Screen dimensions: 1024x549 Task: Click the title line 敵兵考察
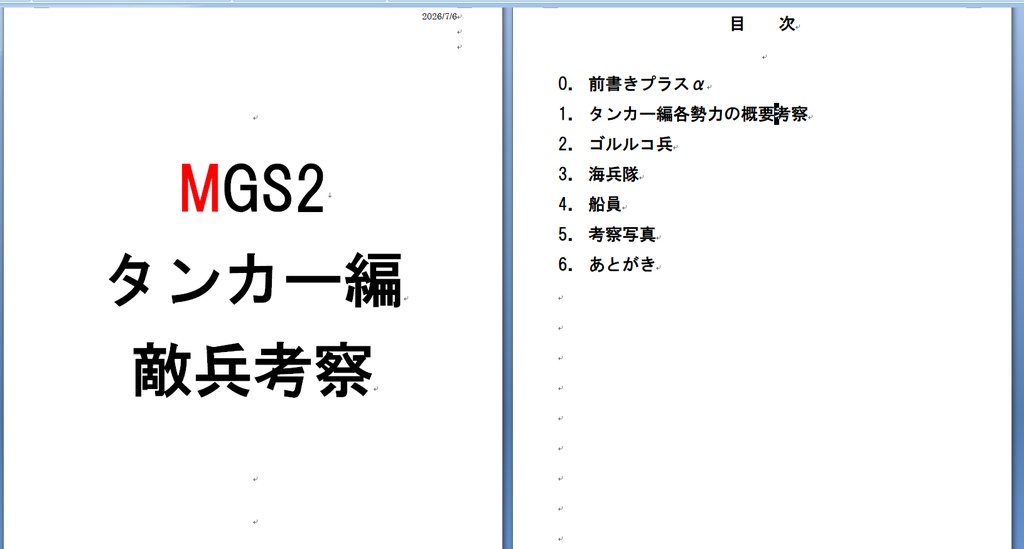(253, 370)
